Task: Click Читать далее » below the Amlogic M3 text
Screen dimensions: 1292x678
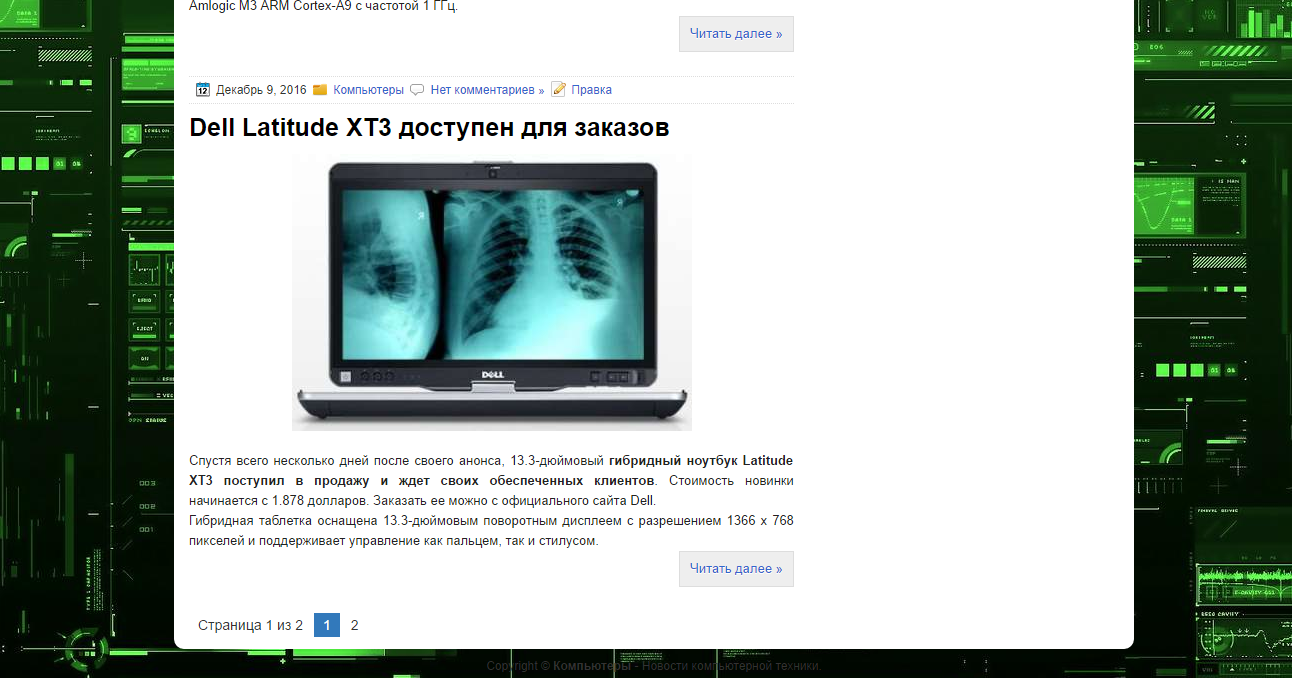Action: (736, 34)
